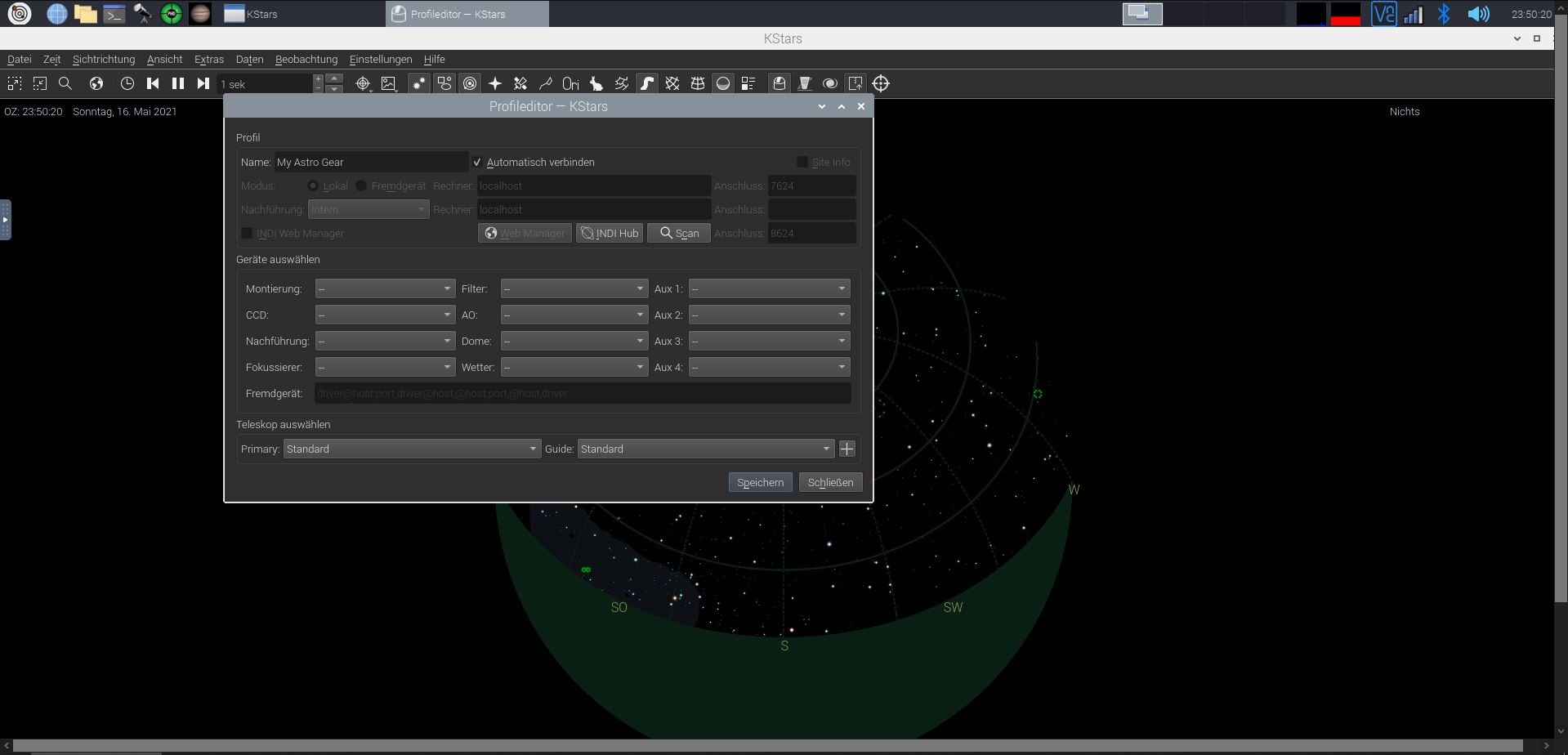The height and width of the screenshot is (755, 1568).
Task: Pause the simulation clock
Action: coord(178,83)
